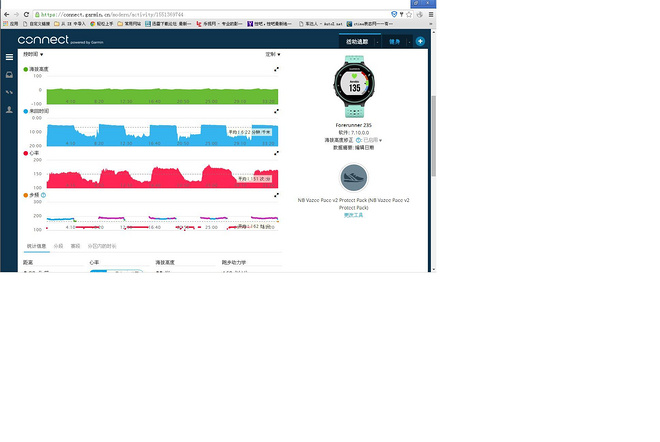660x442 pixels.
Task: Open the 按时间 dropdown
Action: (33, 54)
